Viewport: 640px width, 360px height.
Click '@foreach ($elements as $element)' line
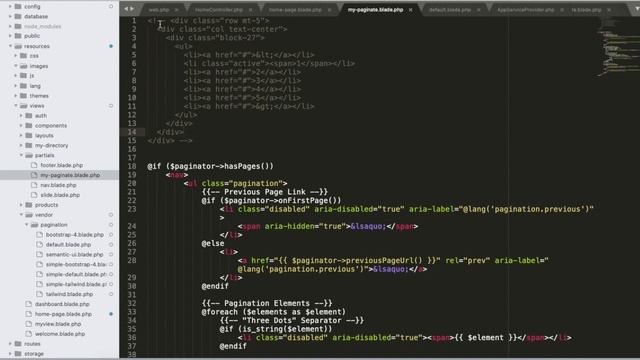click(x=273, y=312)
